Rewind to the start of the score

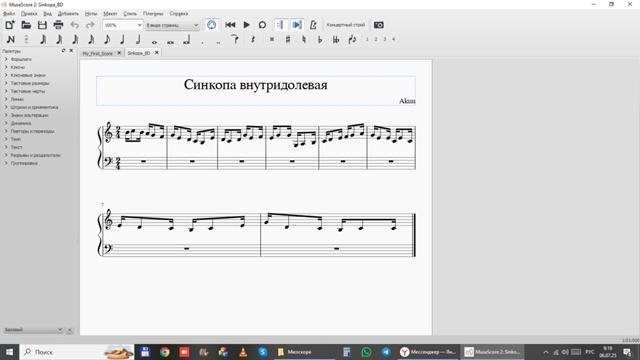click(230, 25)
